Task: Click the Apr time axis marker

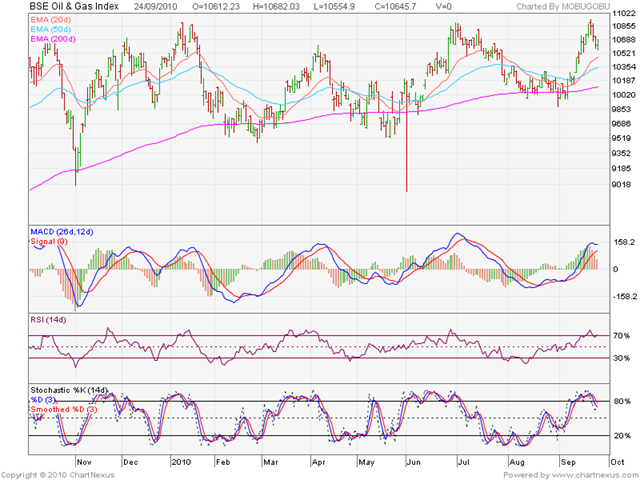Action: (x=318, y=462)
